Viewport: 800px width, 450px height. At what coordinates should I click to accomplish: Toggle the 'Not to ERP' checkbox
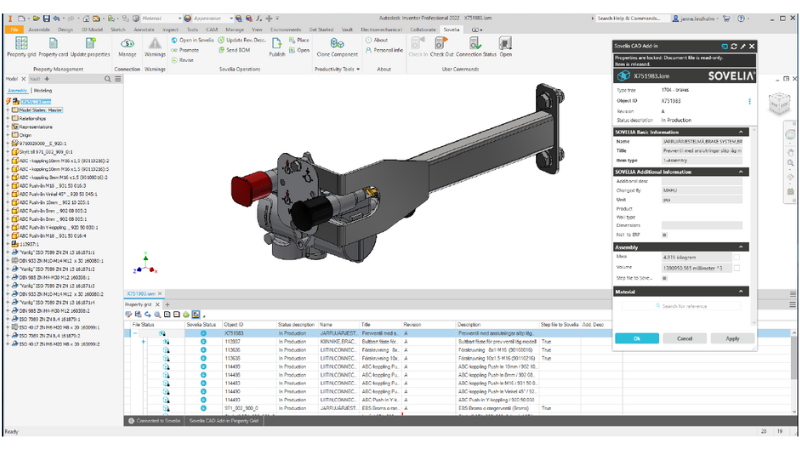[x=665, y=235]
